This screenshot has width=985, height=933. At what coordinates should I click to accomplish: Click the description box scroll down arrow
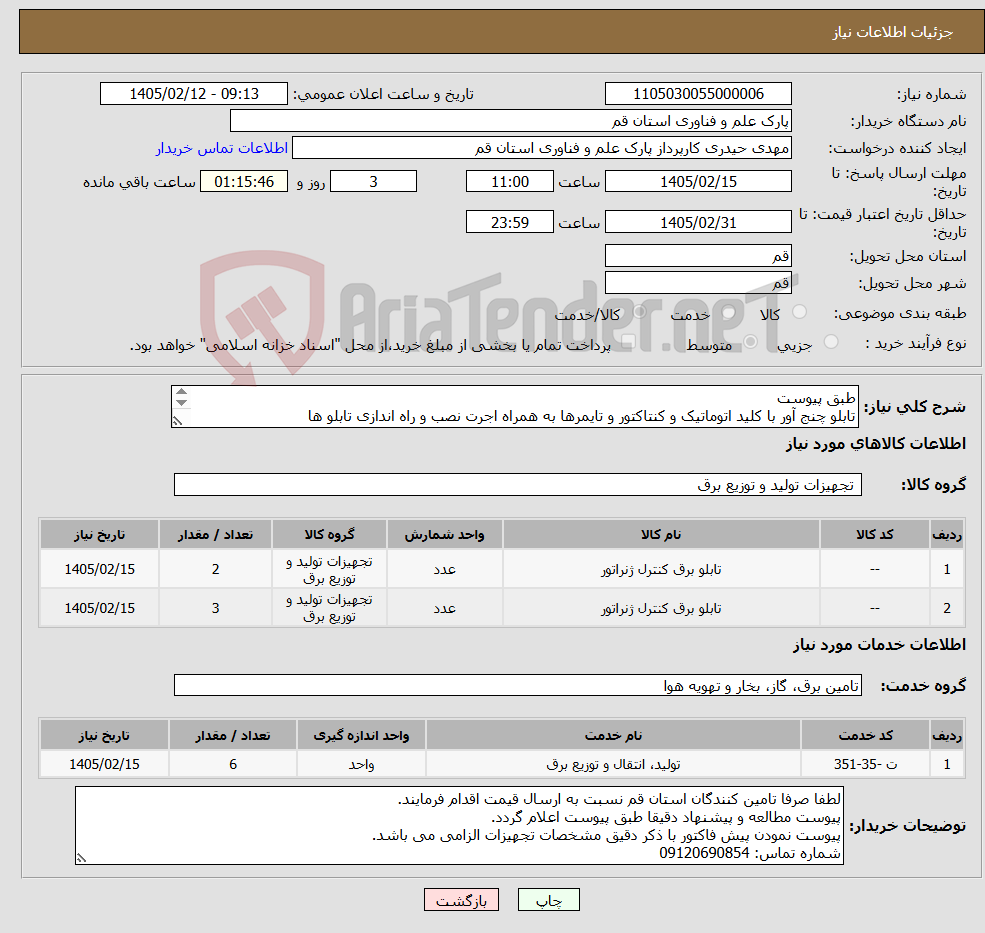pyautogui.click(x=182, y=403)
